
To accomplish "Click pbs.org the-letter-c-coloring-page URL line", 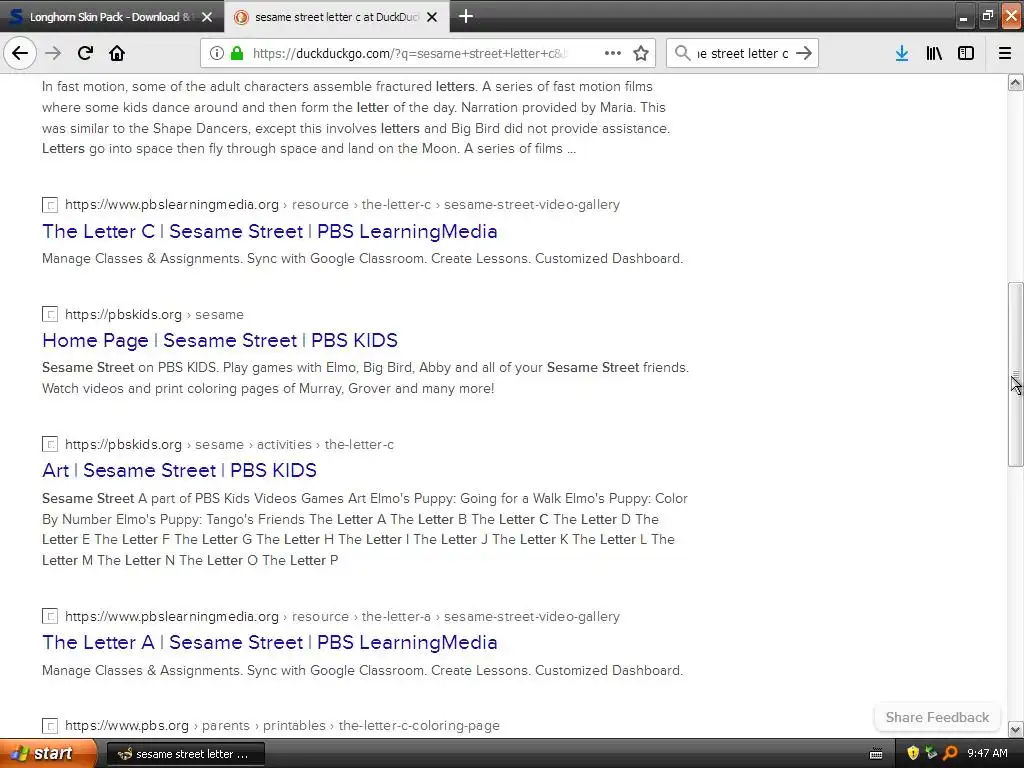I will point(282,726).
